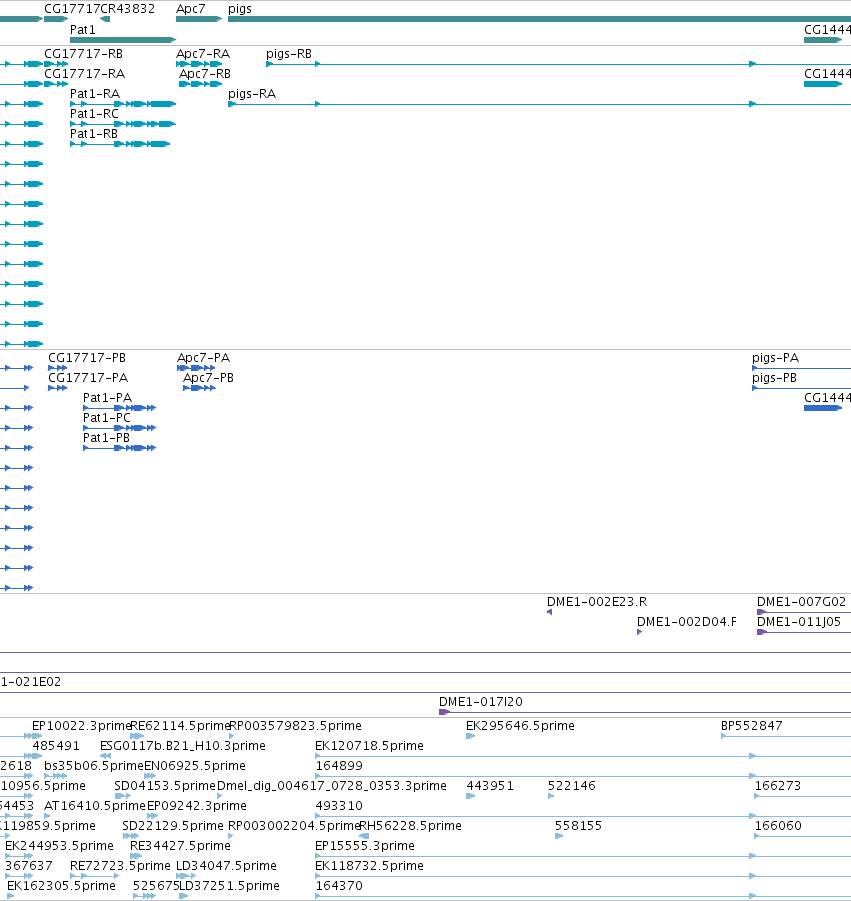Select the CG17717-PB protein feature
Screen dimensions: 851x901
(57, 368)
